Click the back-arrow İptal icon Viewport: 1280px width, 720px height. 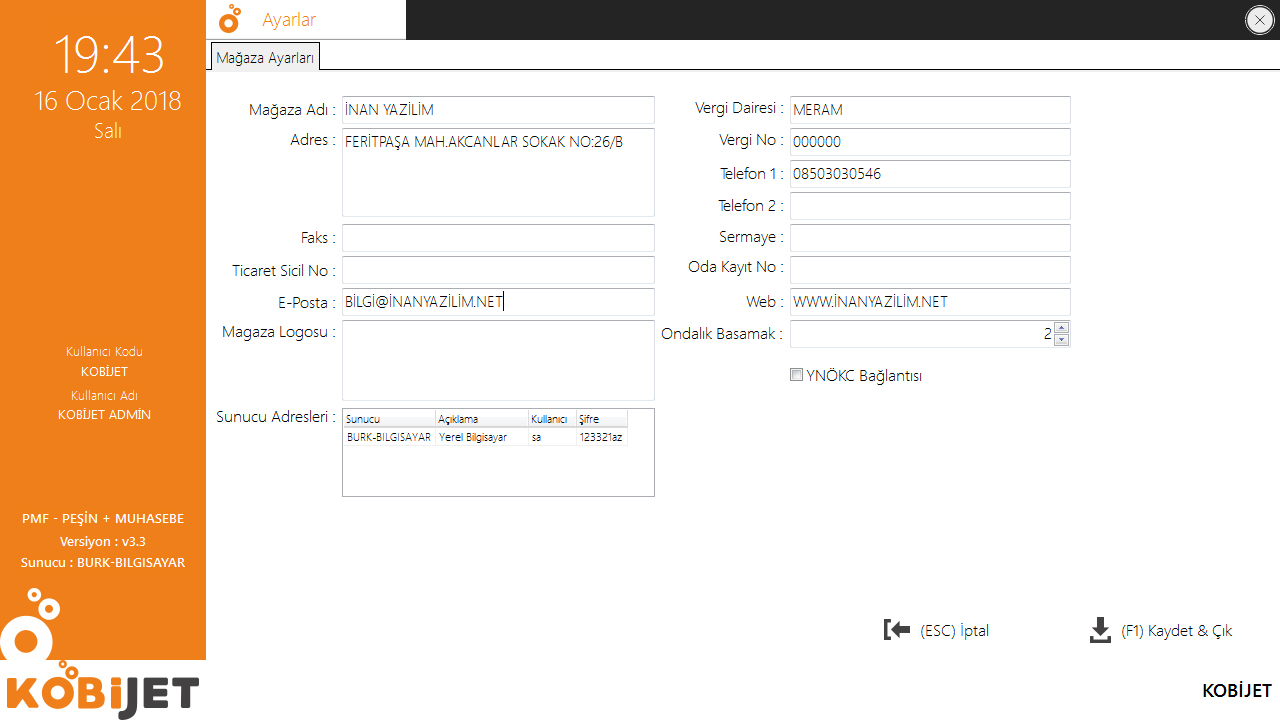click(897, 630)
